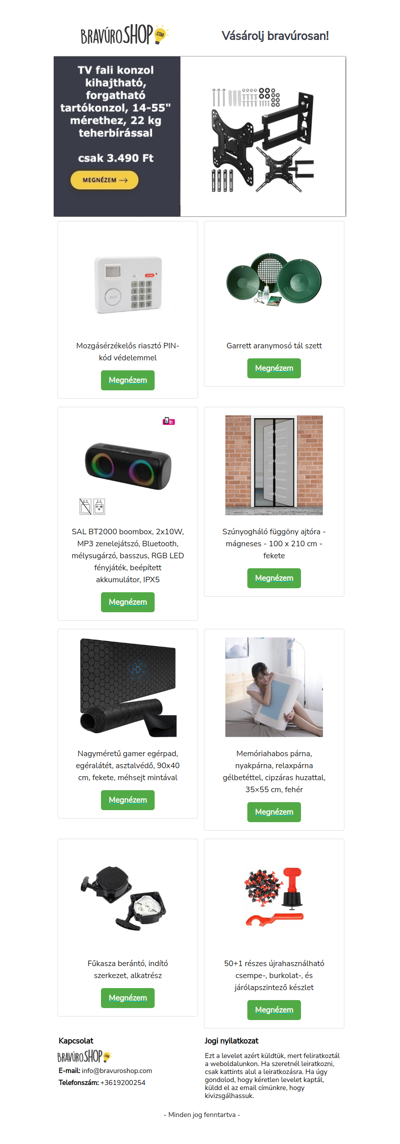Click Megnézem under Szúnyogháló függöny ajtóra
The image size is (400, 1144).
[274, 578]
